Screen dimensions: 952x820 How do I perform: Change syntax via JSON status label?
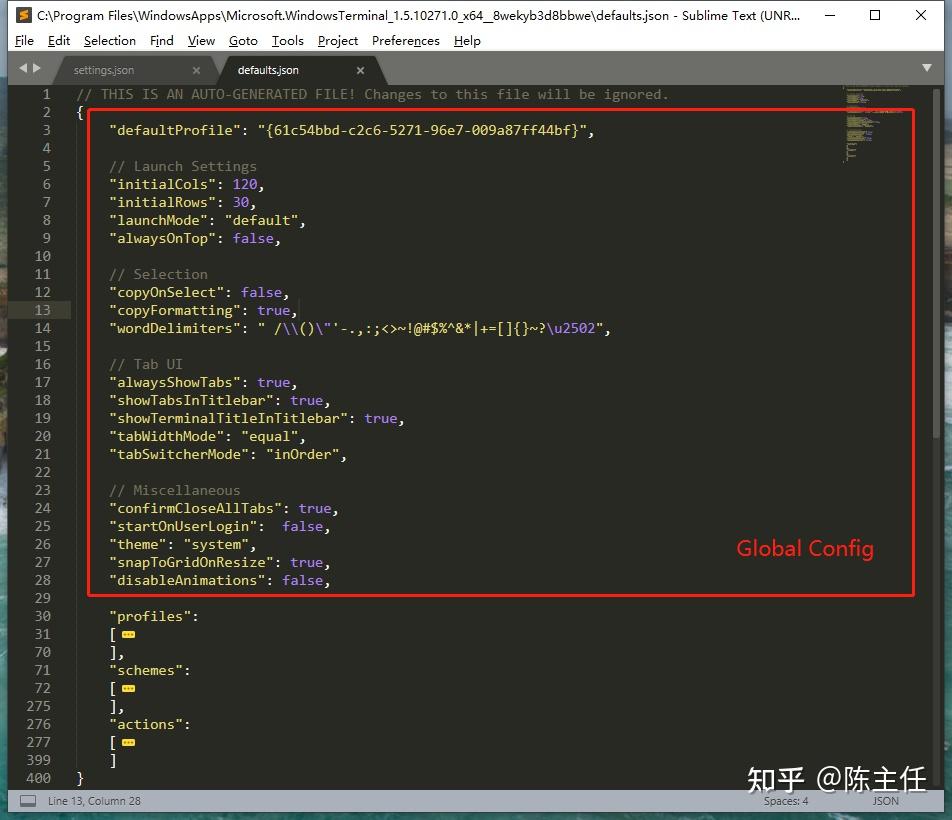pyautogui.click(x=885, y=801)
